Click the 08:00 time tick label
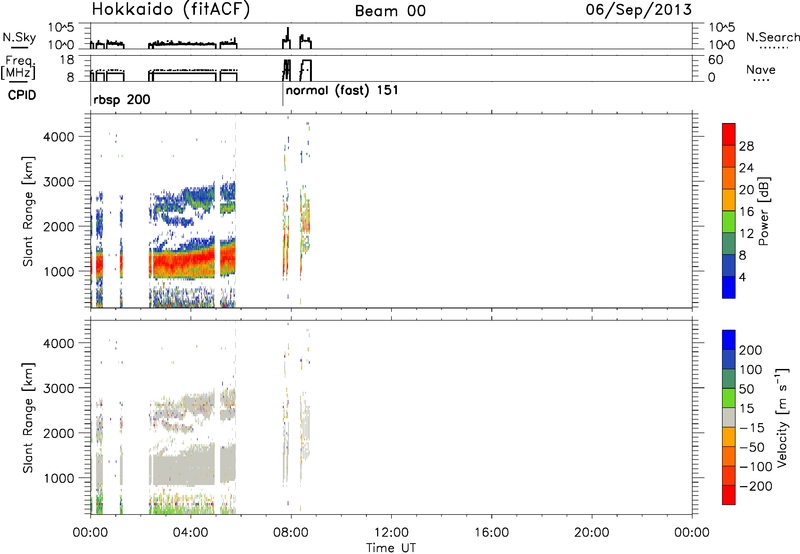 291,533
